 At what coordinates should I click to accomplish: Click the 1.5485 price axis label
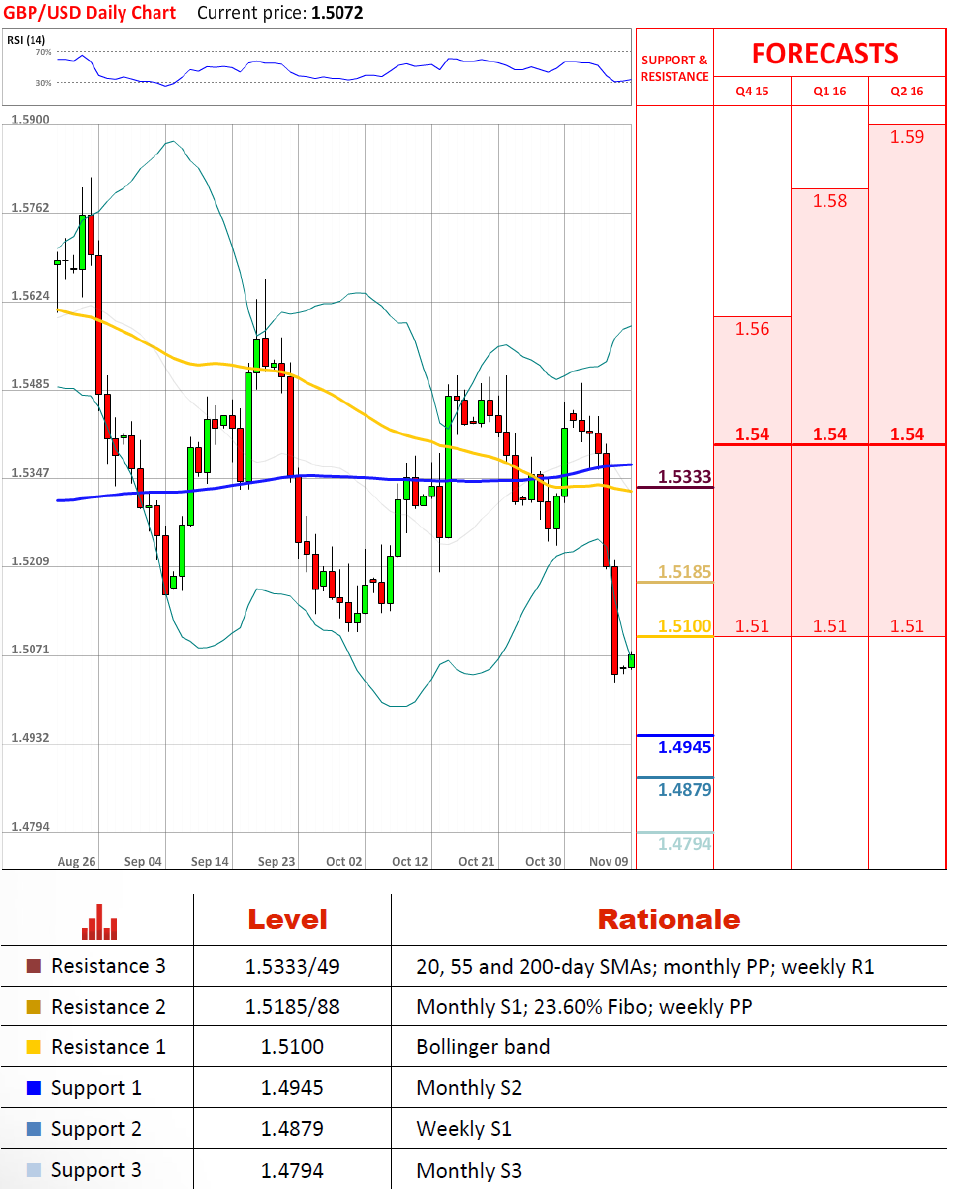(x=30, y=384)
